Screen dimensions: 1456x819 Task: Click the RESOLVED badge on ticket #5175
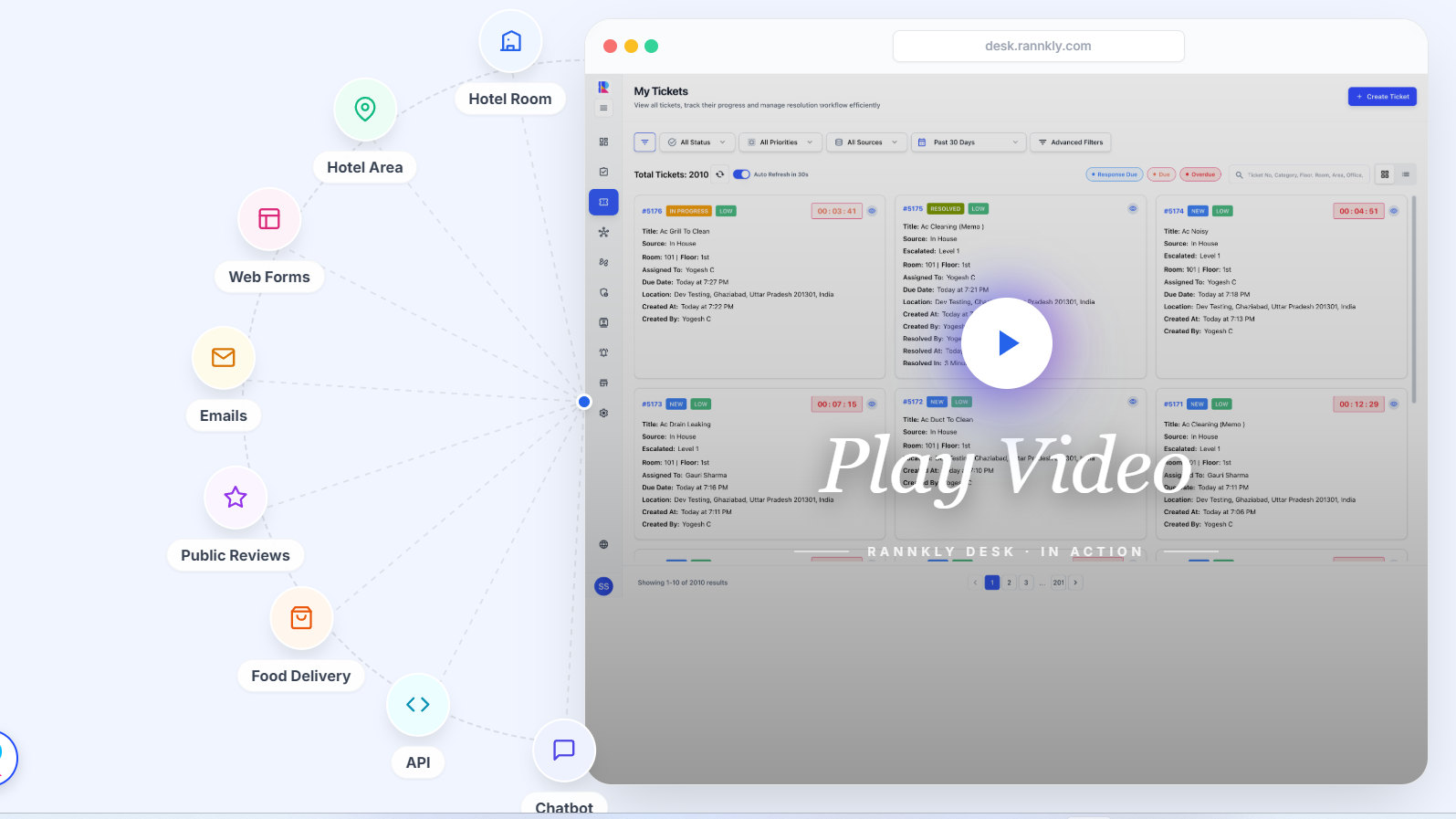tap(946, 209)
